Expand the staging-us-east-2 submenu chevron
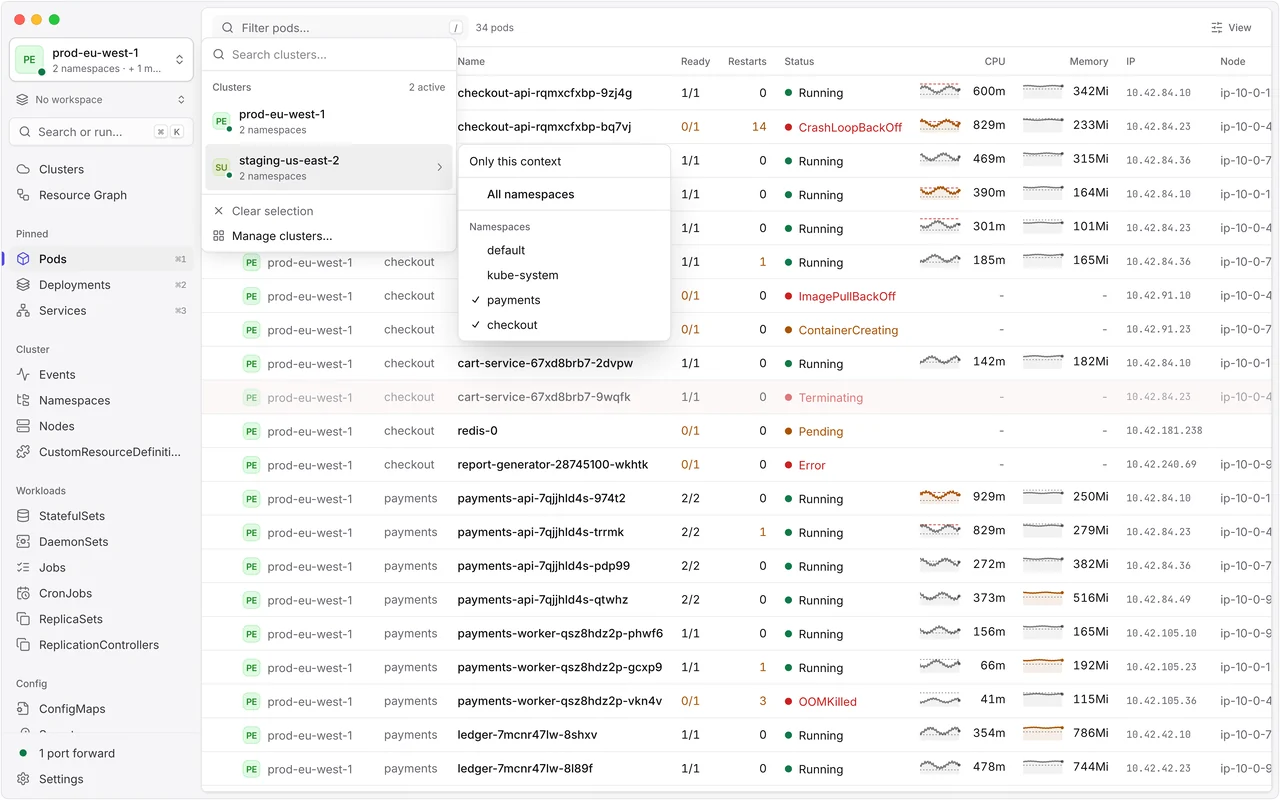Image resolution: width=1280 pixels, height=800 pixels. (440, 167)
